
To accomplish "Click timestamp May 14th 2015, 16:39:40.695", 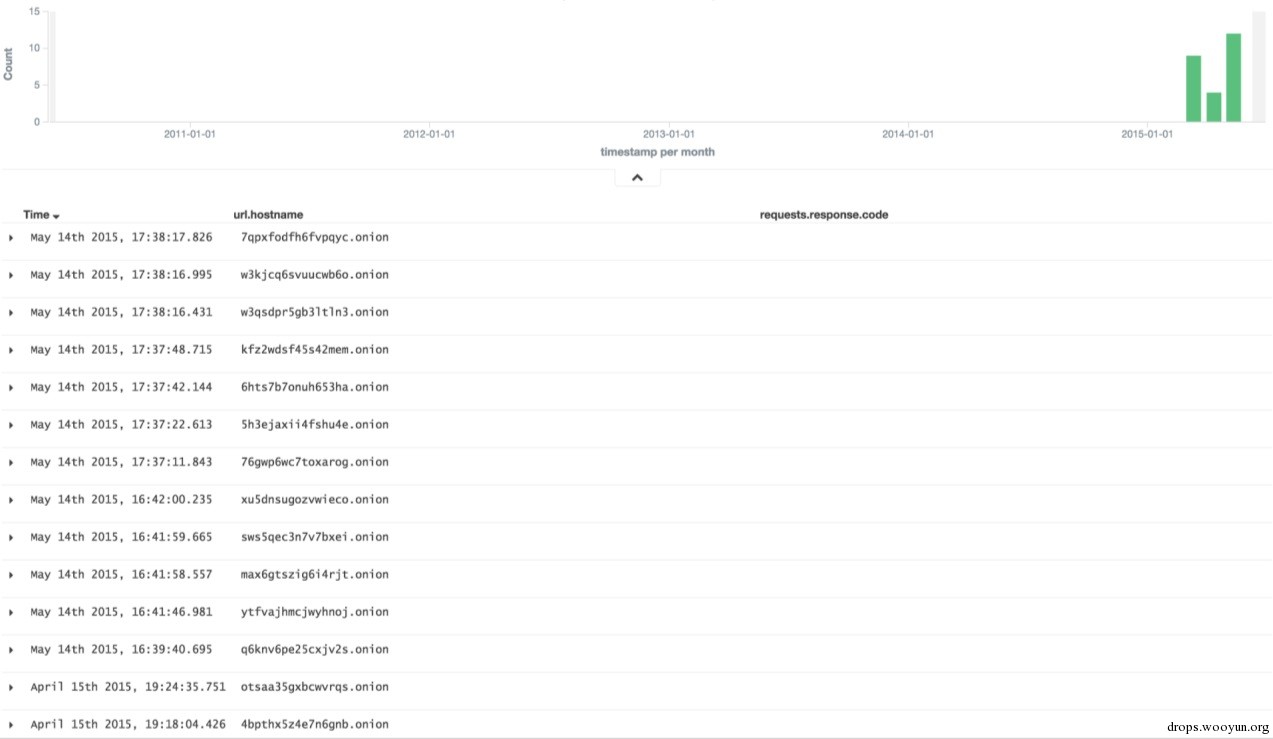I will [x=121, y=649].
